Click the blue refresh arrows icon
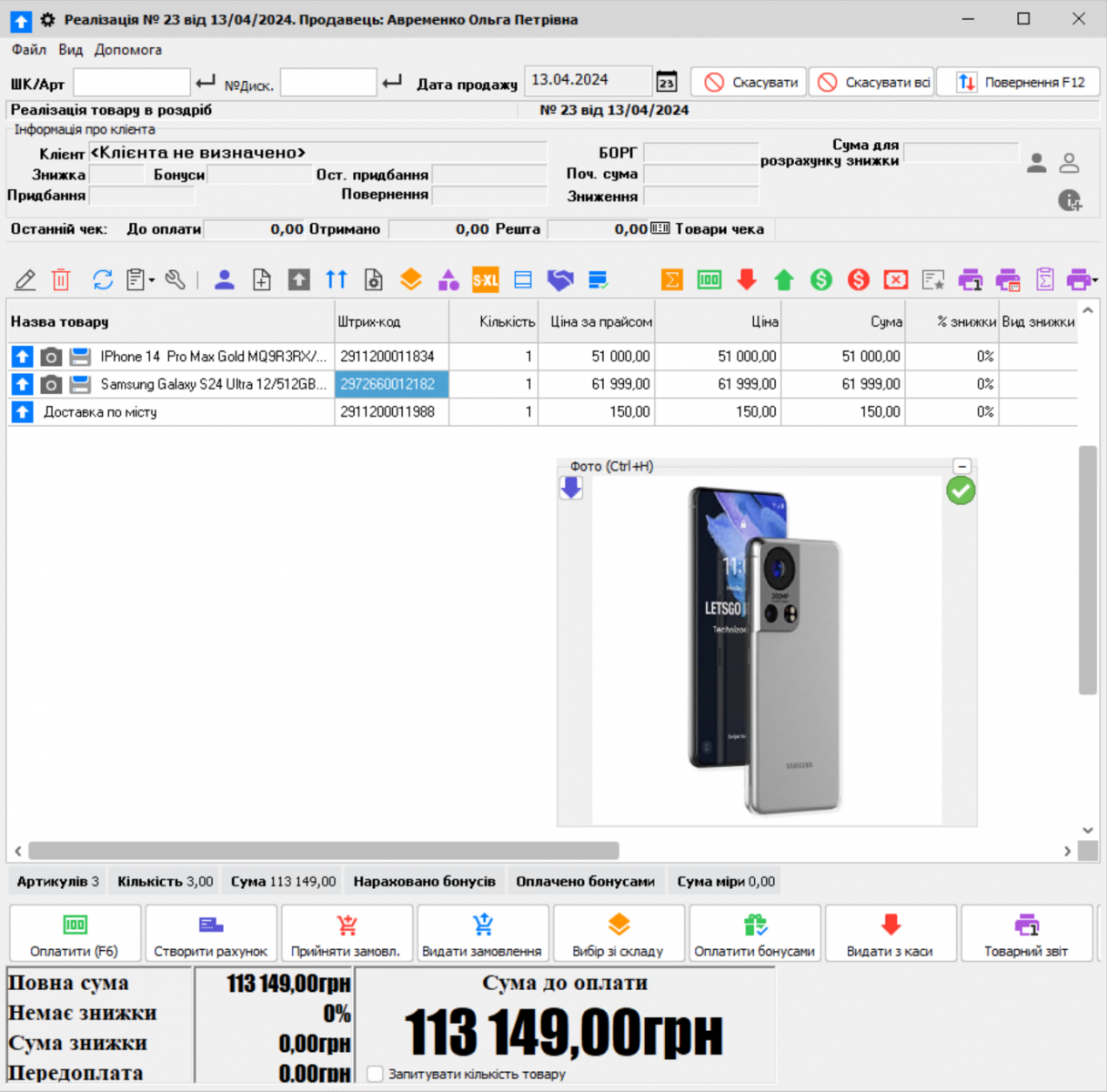Image resolution: width=1107 pixels, height=1092 pixels. [x=103, y=280]
